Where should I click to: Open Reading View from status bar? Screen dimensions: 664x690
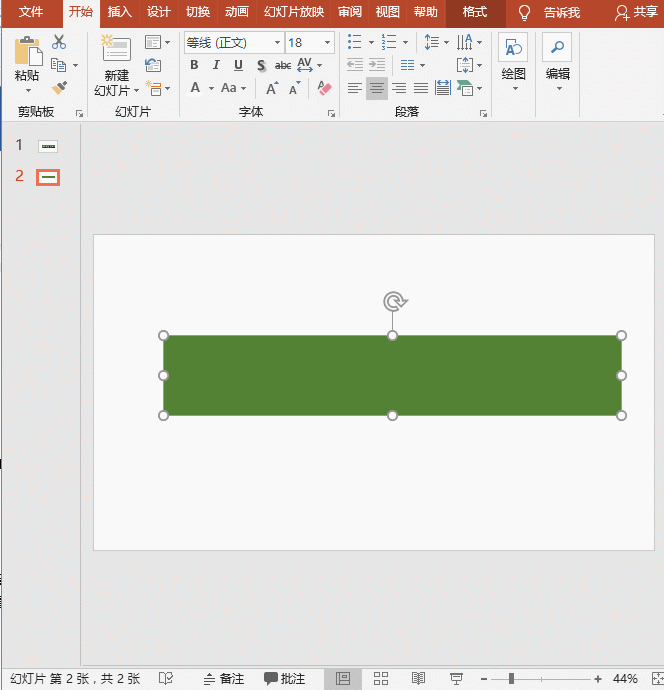pos(418,678)
